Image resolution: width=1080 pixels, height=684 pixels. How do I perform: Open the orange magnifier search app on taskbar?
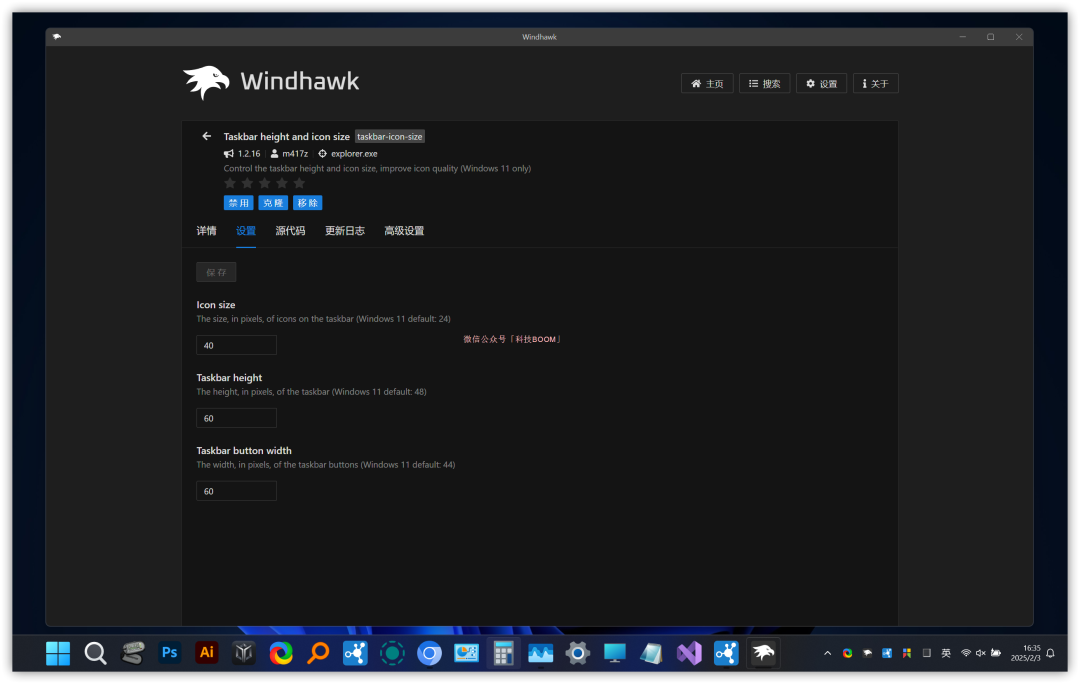318,652
